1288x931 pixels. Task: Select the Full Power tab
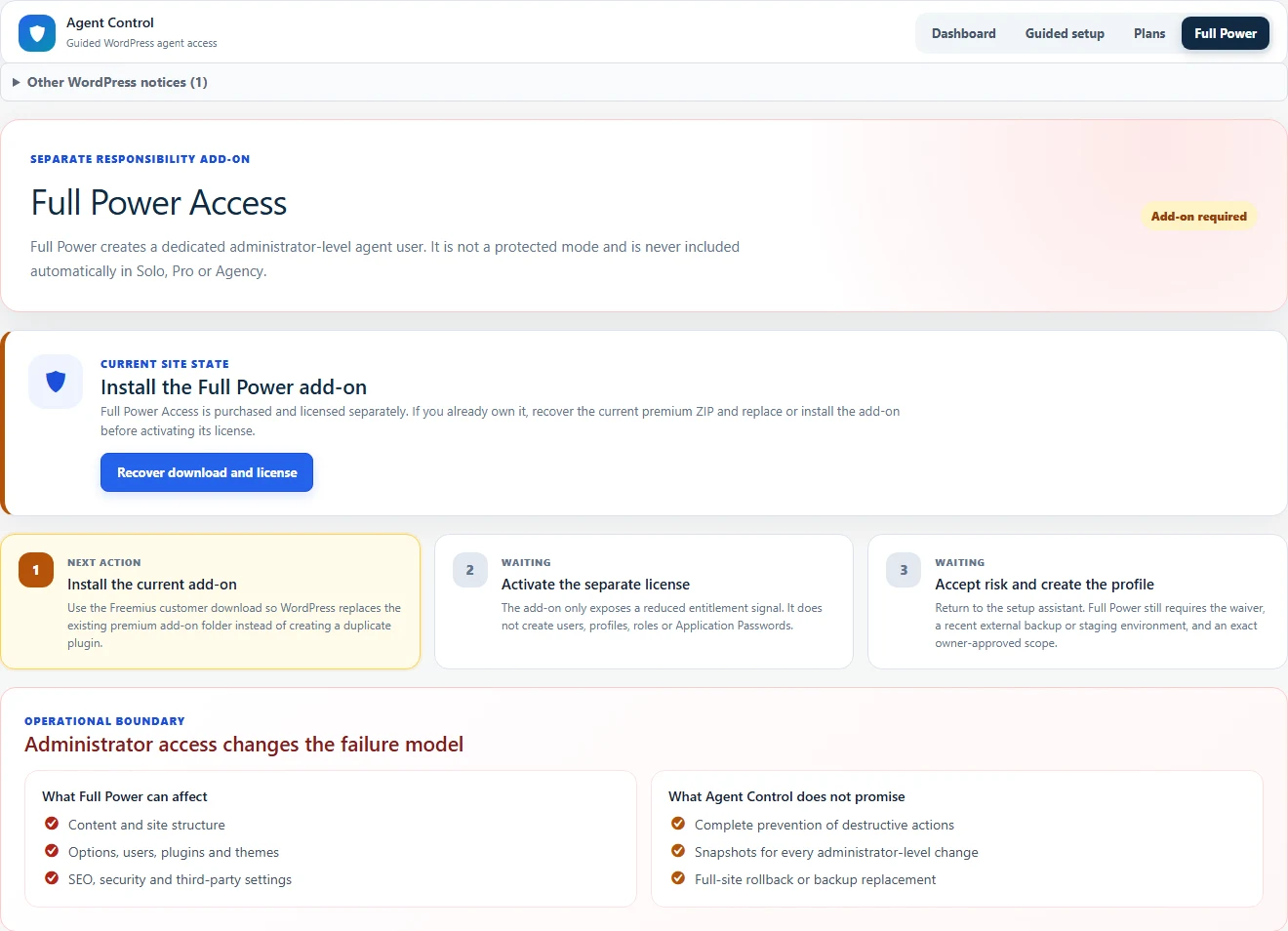(x=1226, y=33)
